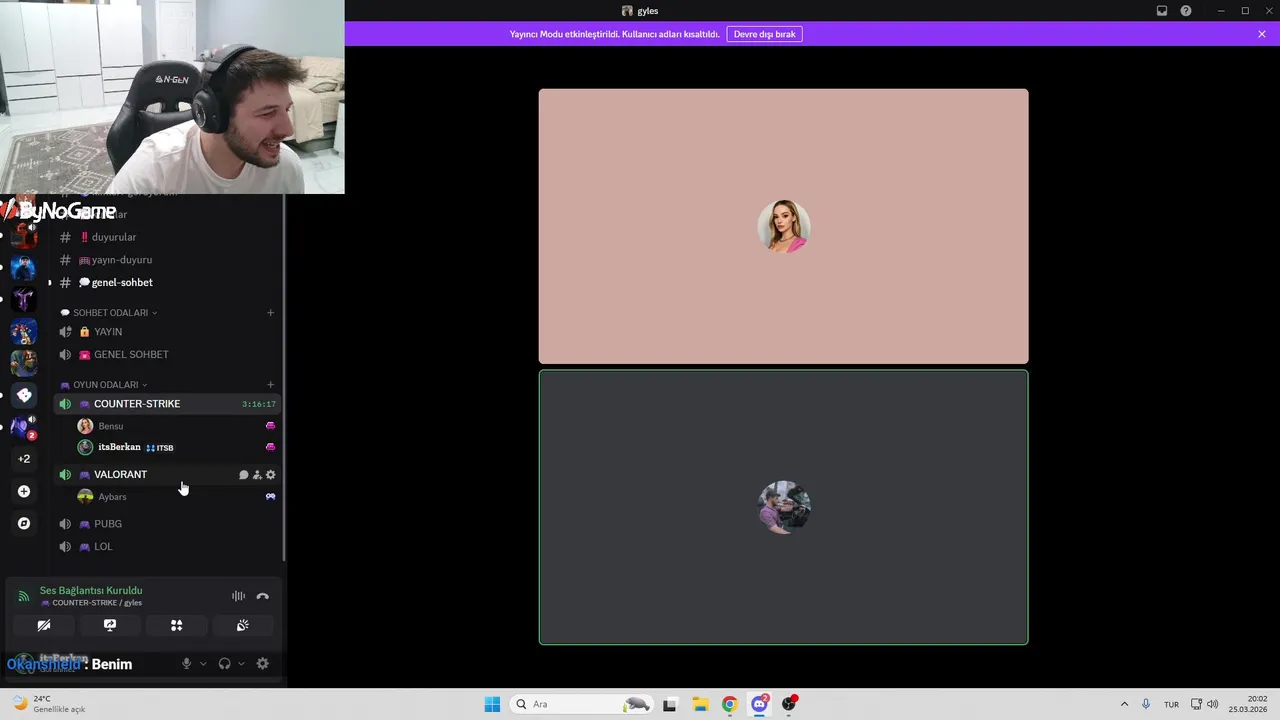Create invite for VALORANT channel
1280x720 pixels.
[x=257, y=475]
